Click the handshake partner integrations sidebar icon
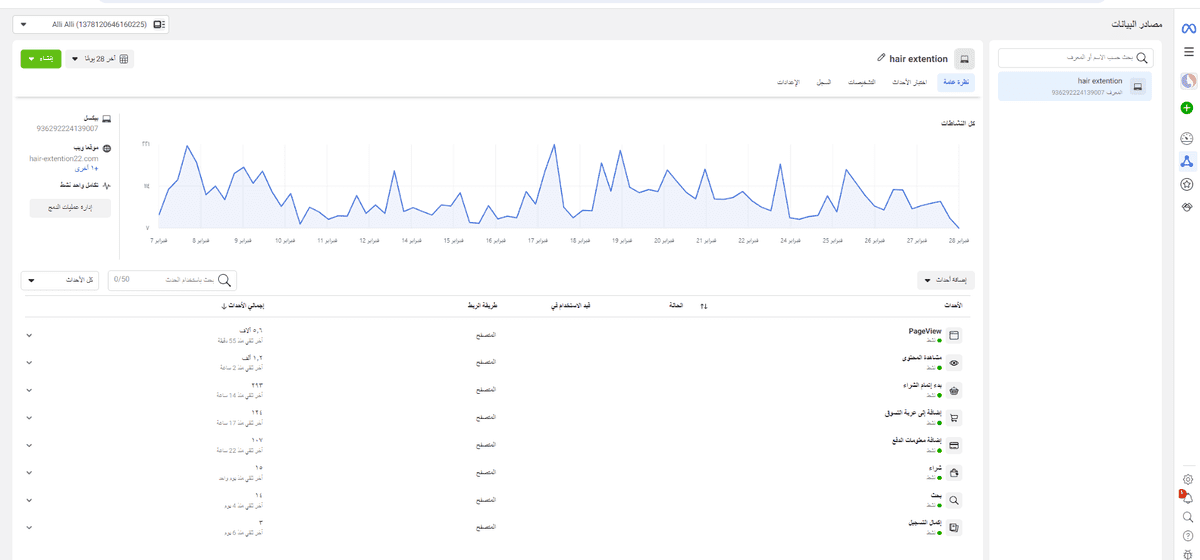The height and width of the screenshot is (560, 1200). pos(1187,207)
